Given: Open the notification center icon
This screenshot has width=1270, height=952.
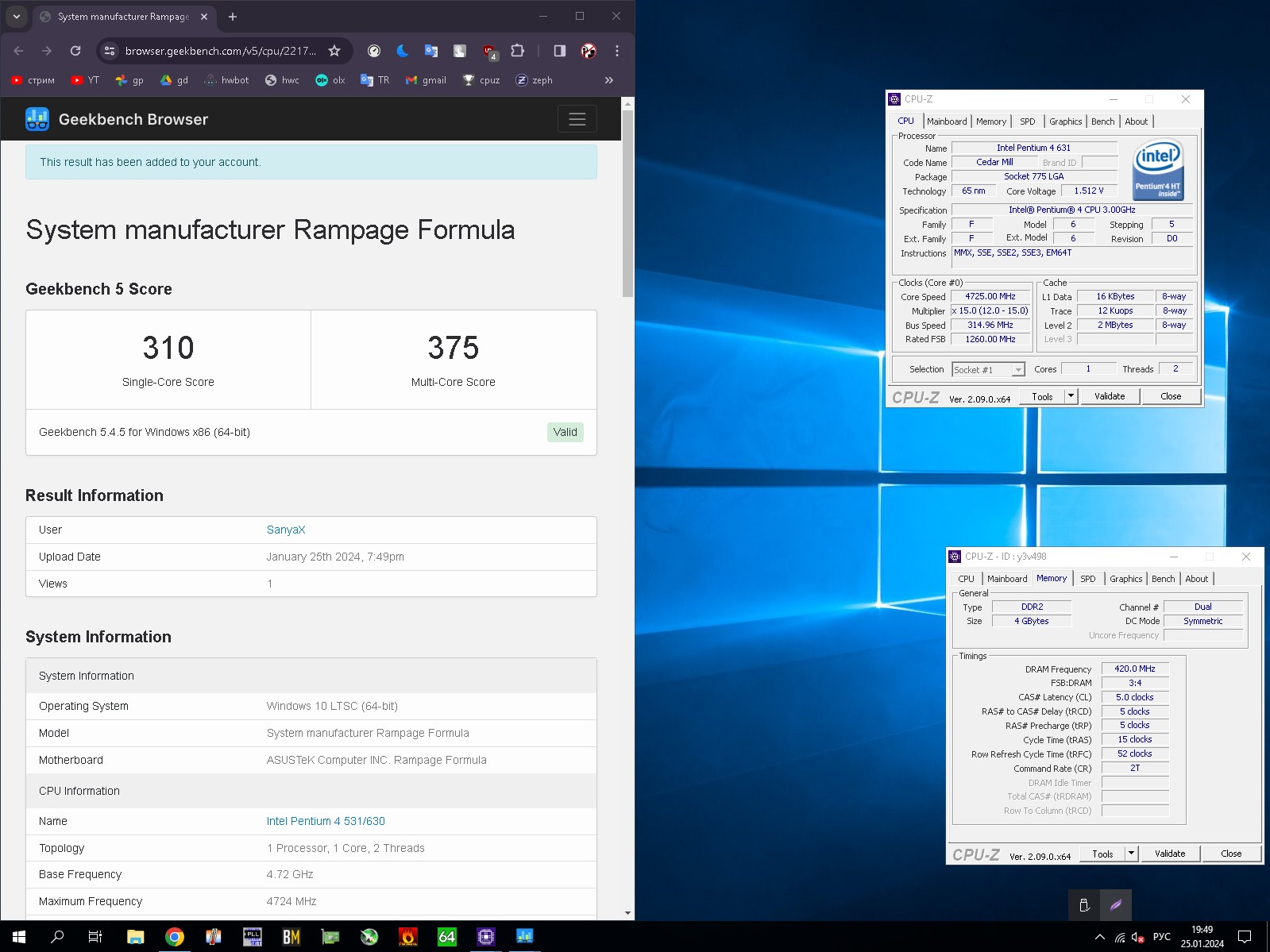Looking at the screenshot, I should [1245, 937].
